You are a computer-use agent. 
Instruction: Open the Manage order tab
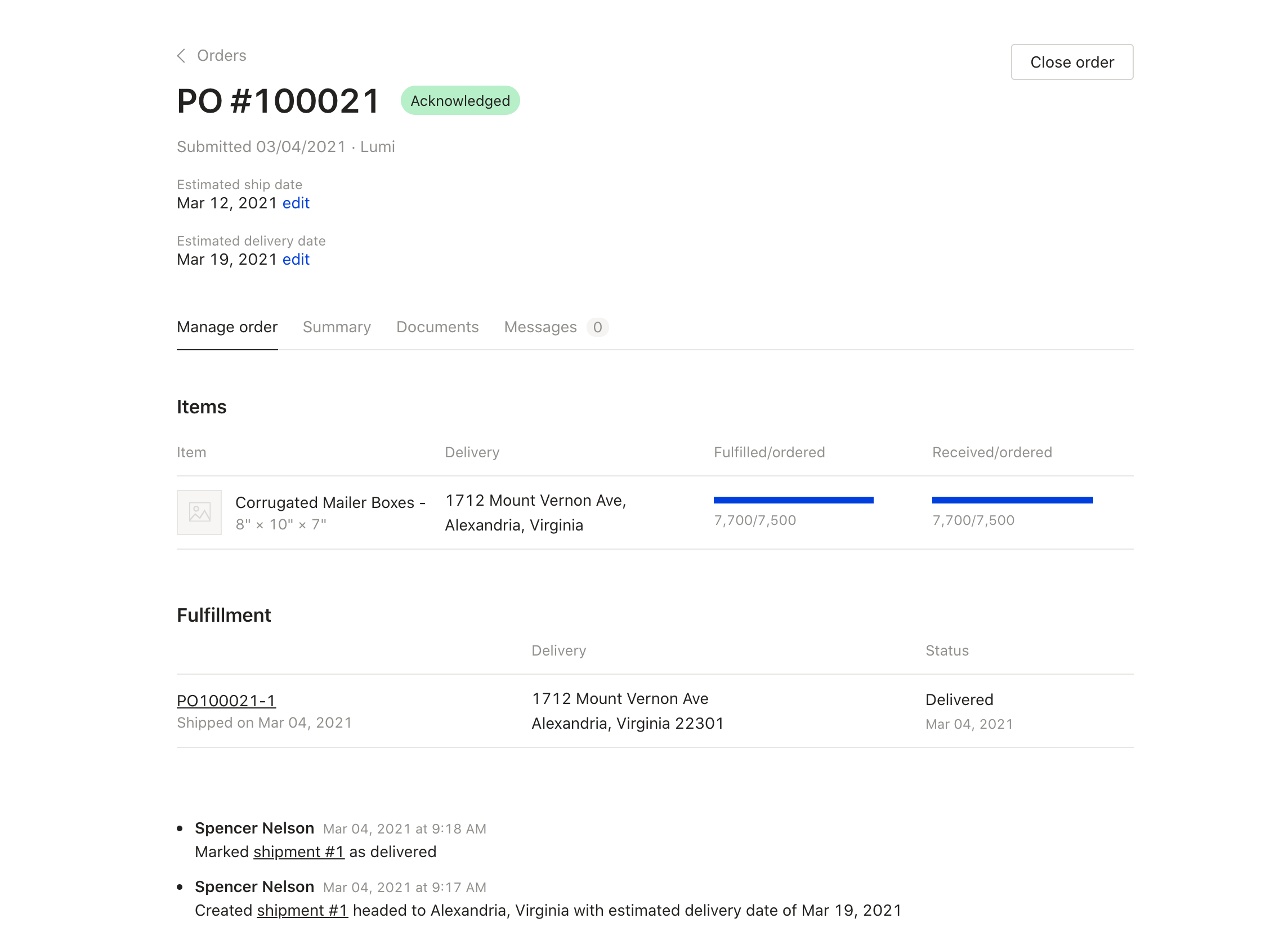227,326
